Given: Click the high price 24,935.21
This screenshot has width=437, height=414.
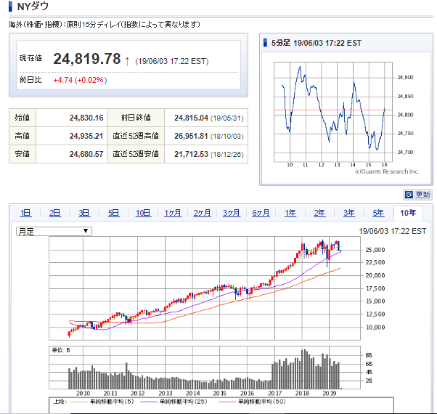Looking at the screenshot, I should coord(86,136).
